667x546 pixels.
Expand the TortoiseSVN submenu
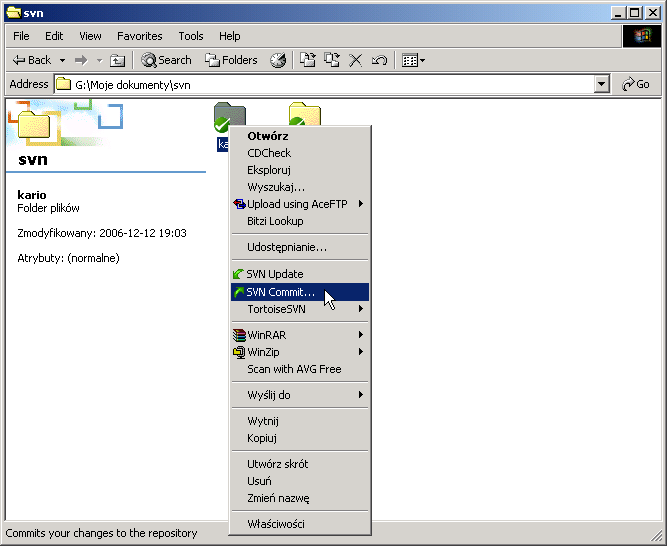click(x=300, y=309)
